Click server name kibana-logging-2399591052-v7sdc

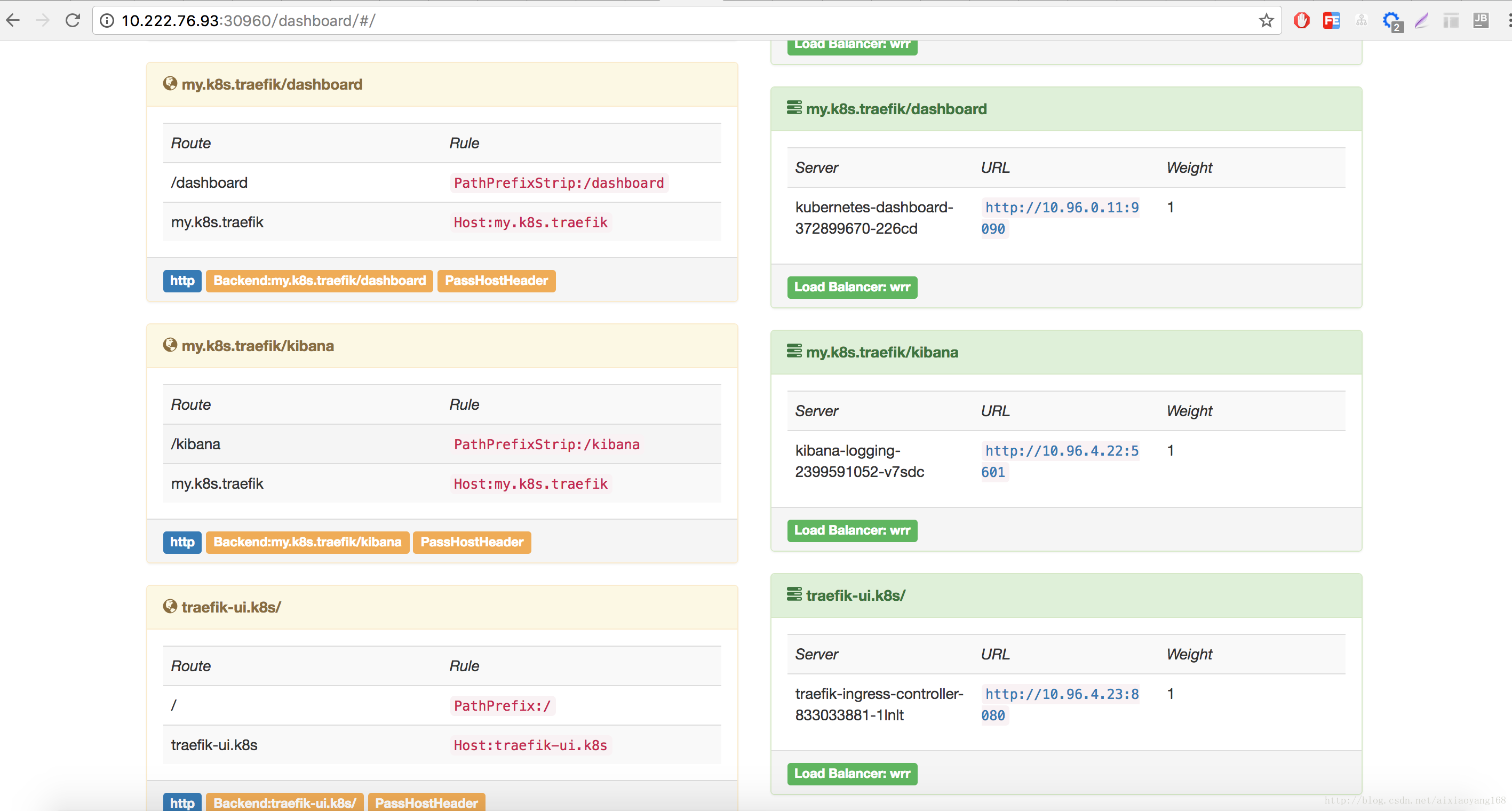[860, 461]
